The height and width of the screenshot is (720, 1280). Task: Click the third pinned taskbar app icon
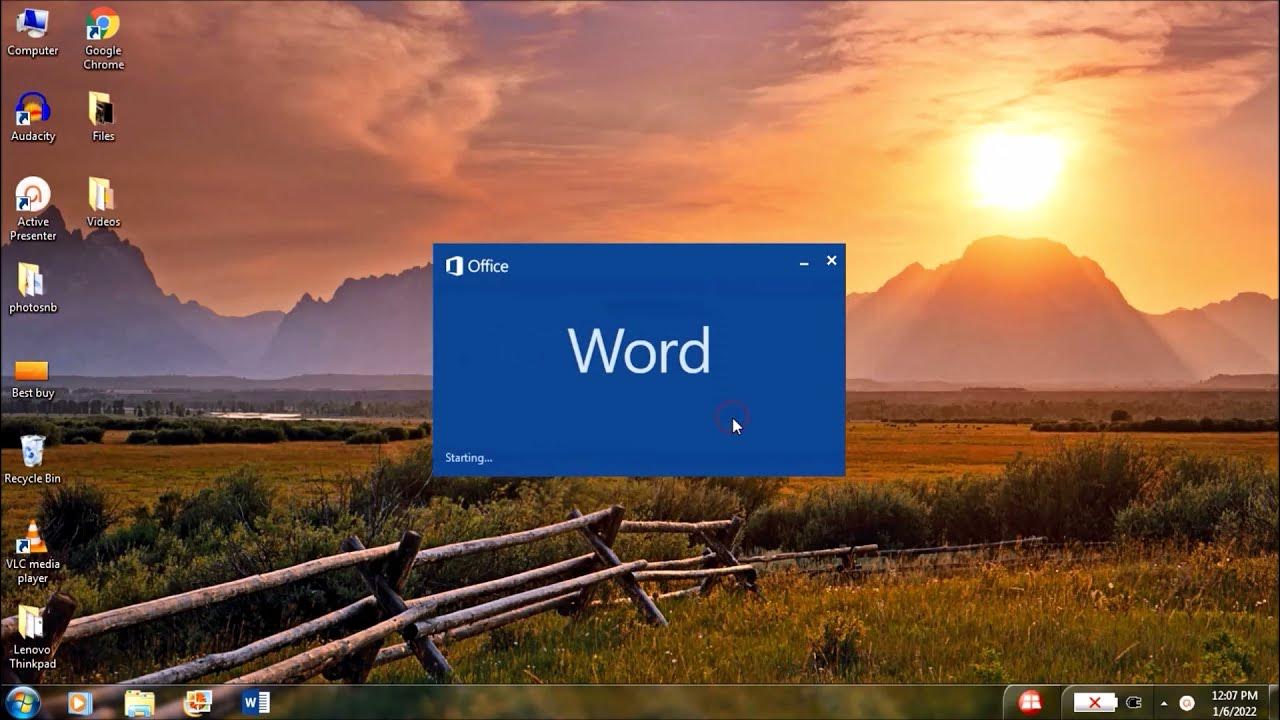[198, 703]
